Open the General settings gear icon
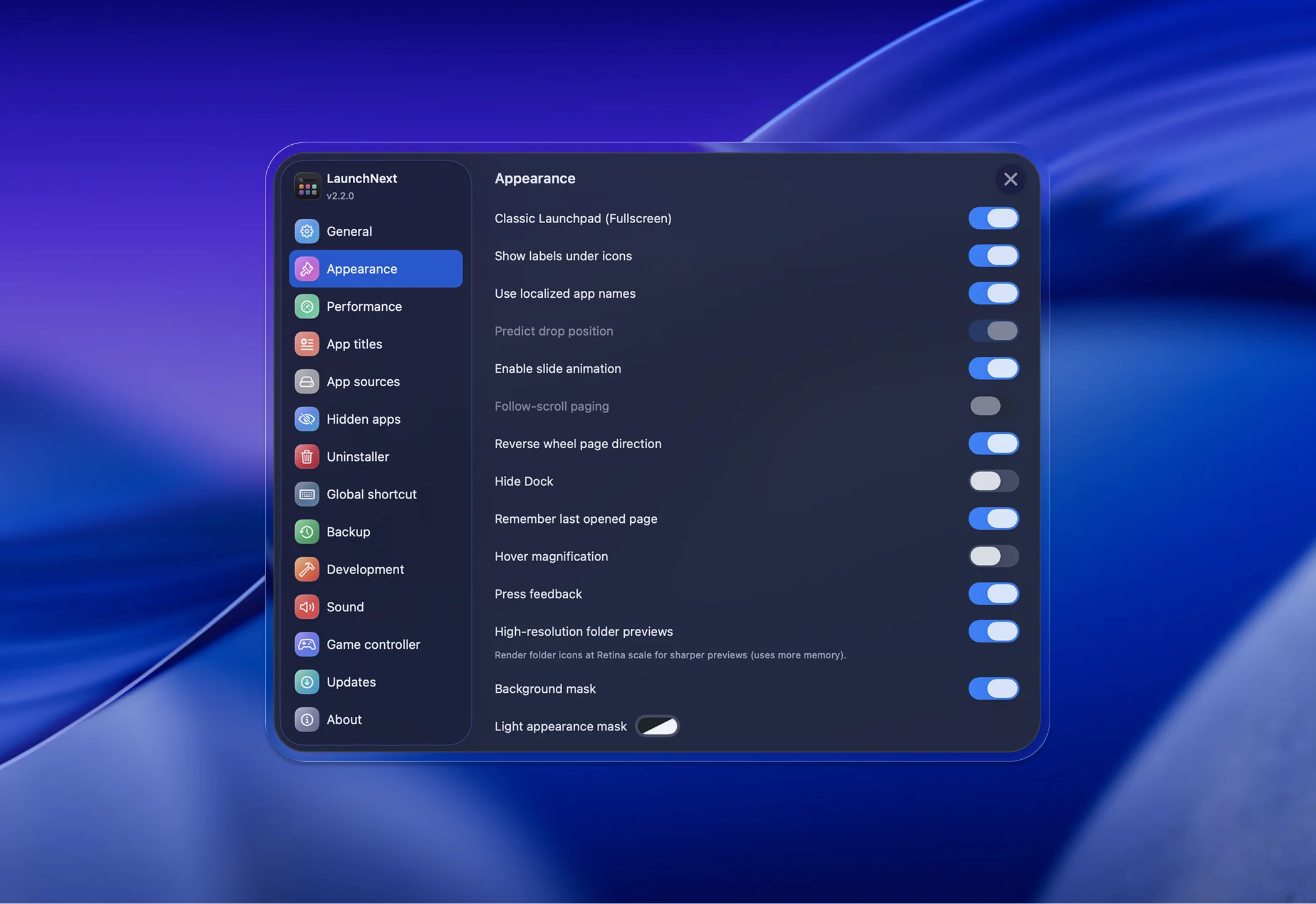 306,231
